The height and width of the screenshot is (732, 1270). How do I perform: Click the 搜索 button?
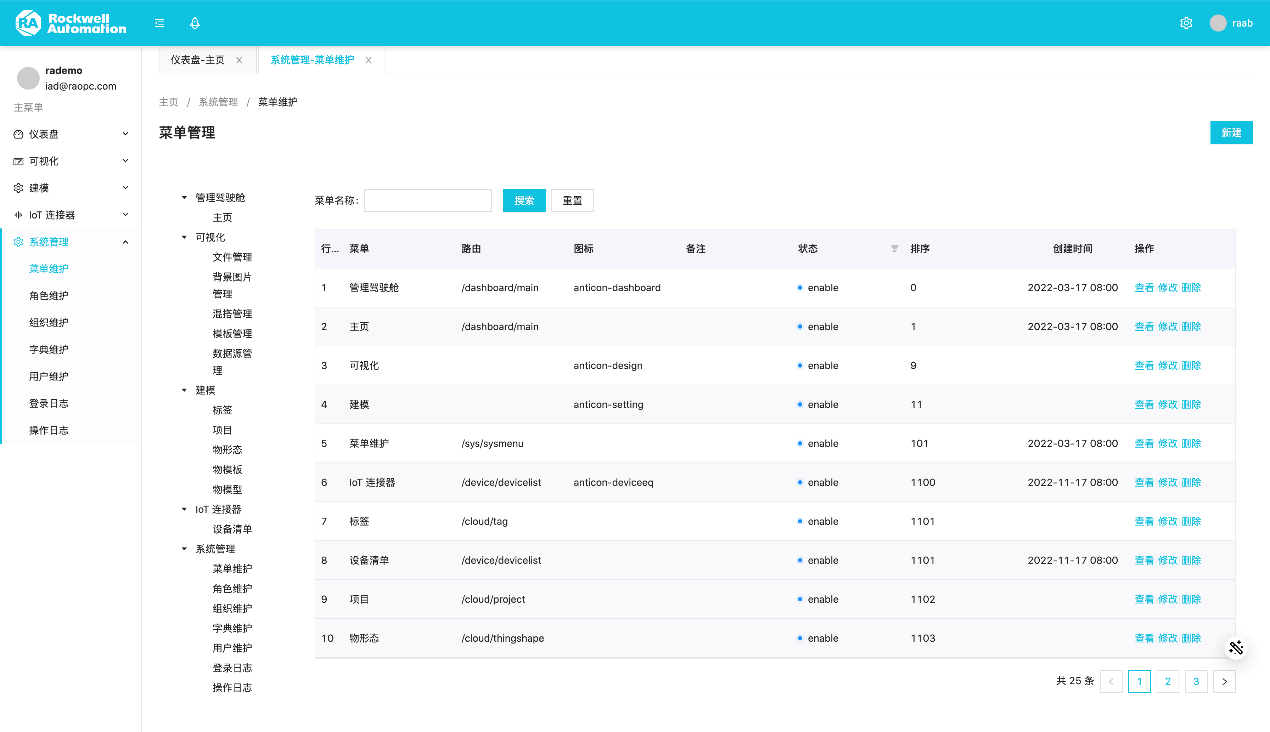[524, 201]
